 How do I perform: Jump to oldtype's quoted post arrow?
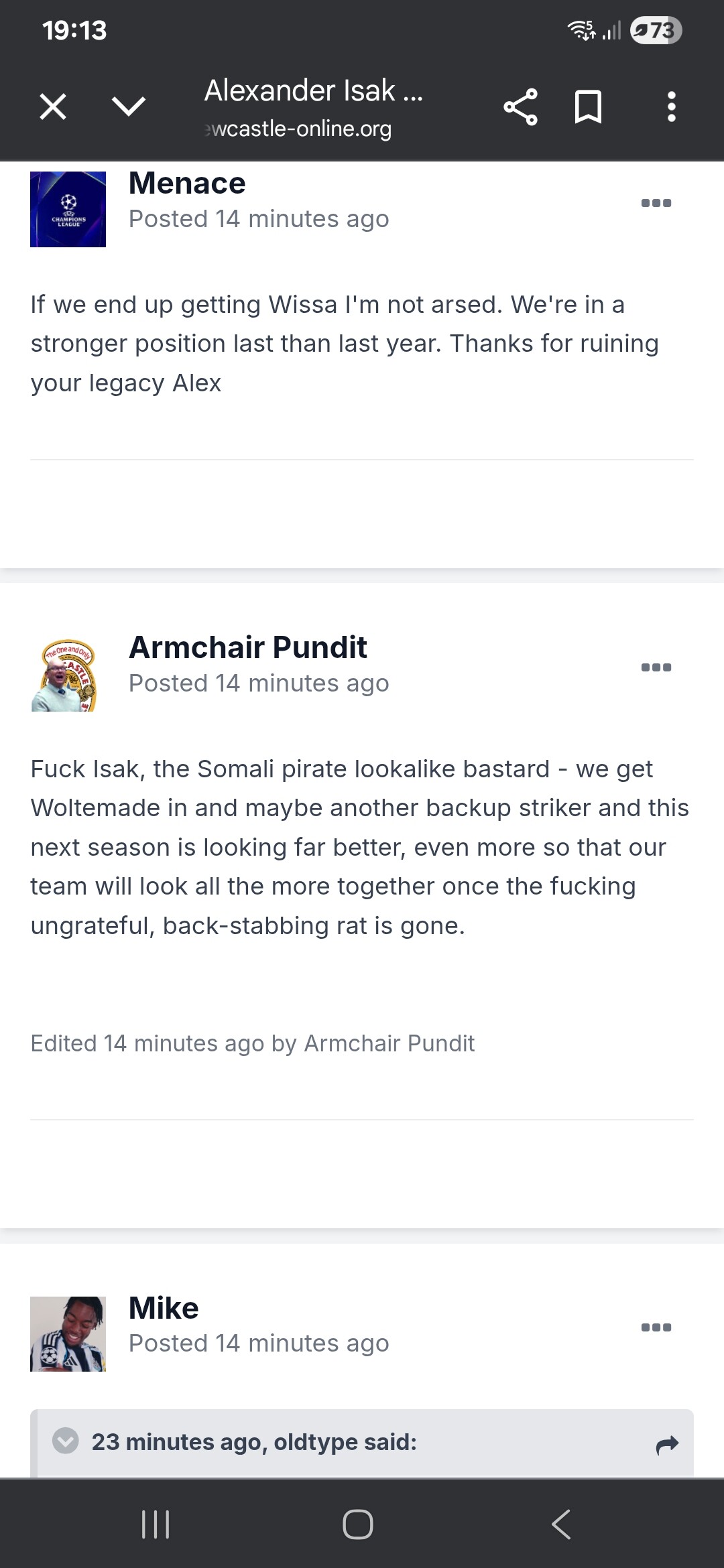tap(667, 1445)
